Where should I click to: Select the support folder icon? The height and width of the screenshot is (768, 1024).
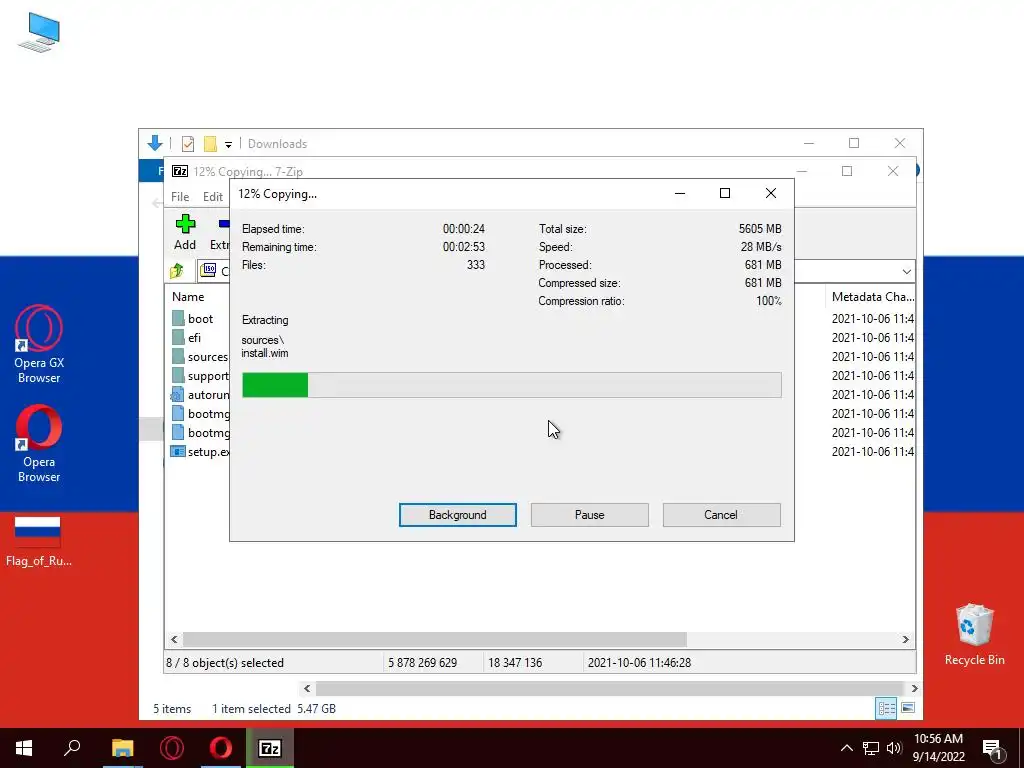pos(178,375)
